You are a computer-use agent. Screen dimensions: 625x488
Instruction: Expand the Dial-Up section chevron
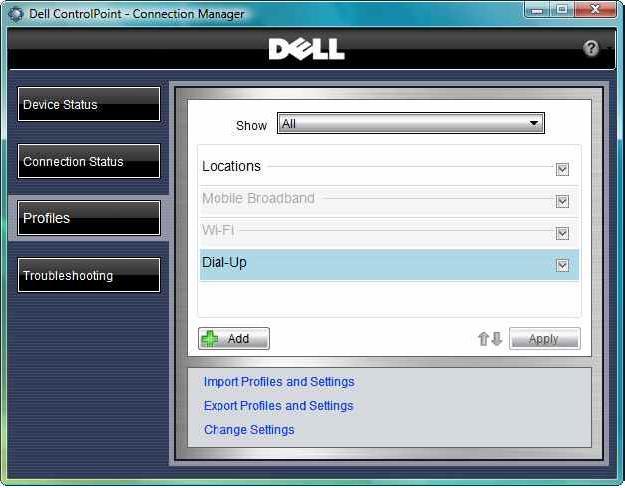562,265
